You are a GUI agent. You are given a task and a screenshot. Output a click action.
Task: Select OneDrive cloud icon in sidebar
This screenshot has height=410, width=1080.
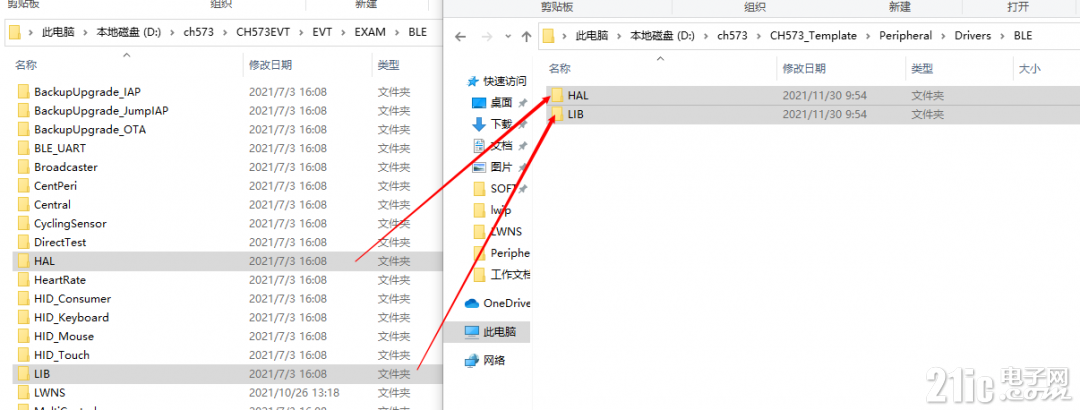pyautogui.click(x=472, y=303)
